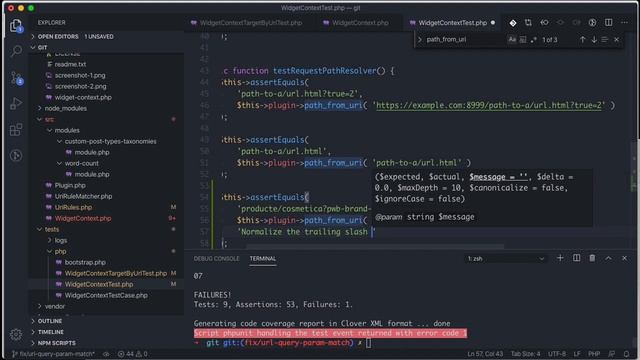Toggle Use Regular Expression in find widget
This screenshot has width=640, height=360.
tap(533, 40)
